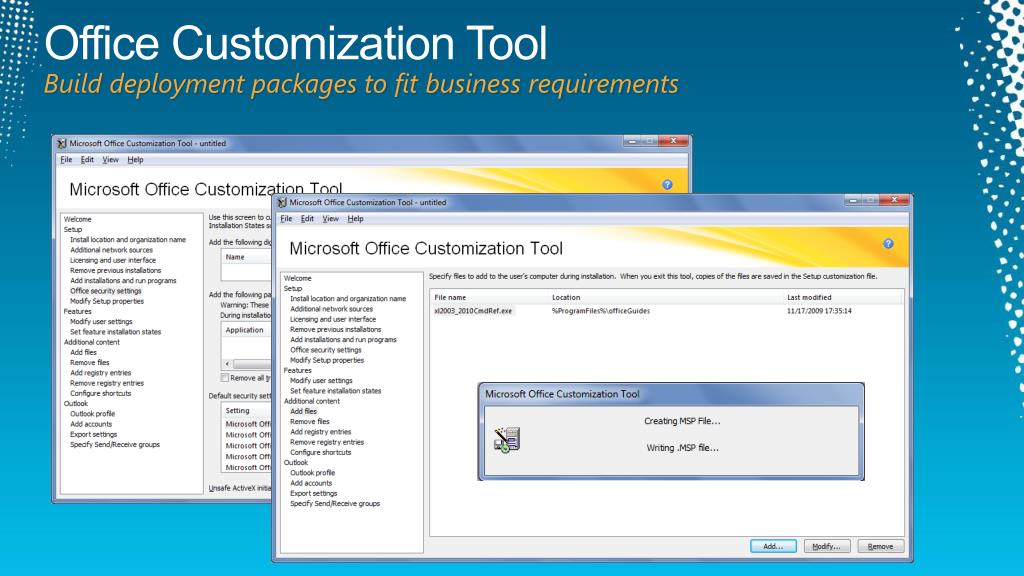Select Install location and organization name, front window
The width and height of the screenshot is (1024, 576).
click(348, 298)
